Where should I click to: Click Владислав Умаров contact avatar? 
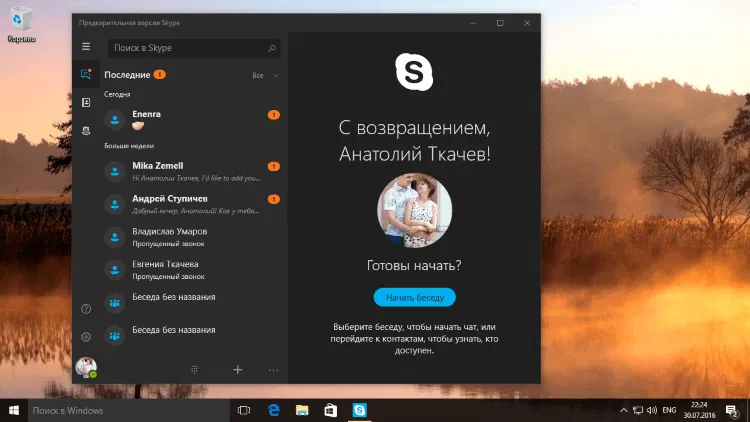pyautogui.click(x=115, y=237)
